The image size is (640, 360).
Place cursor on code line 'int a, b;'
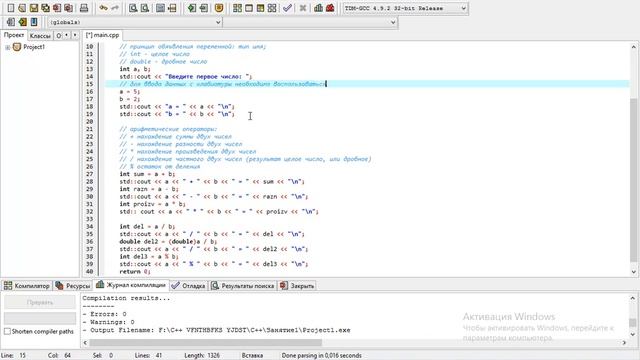(135, 69)
